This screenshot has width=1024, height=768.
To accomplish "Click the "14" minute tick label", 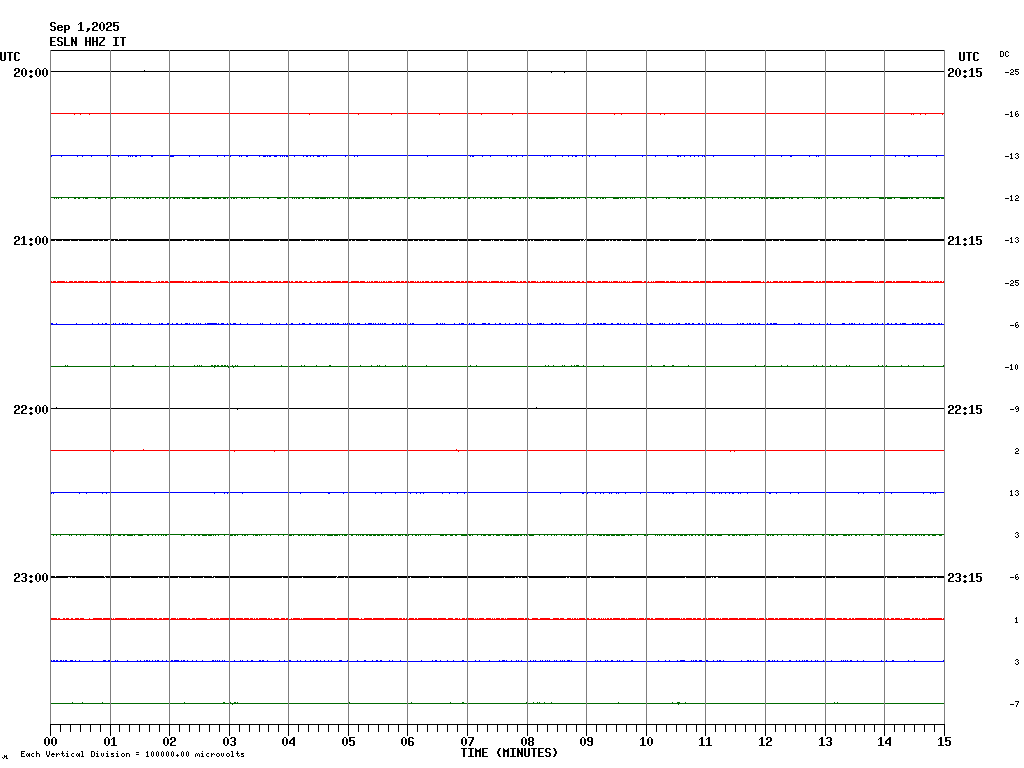I will pos(884,741).
